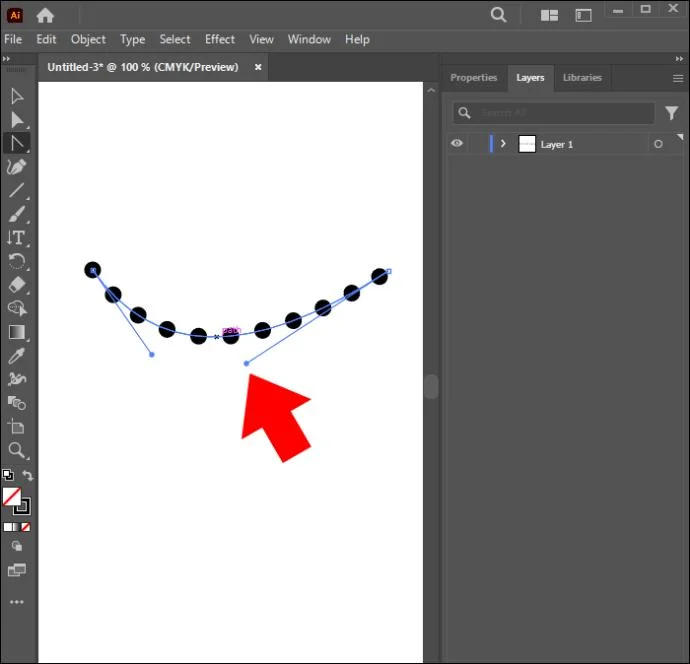Viewport: 690px width, 664px height.
Task: Open Edit Toolbar three dots
Action: 17,602
